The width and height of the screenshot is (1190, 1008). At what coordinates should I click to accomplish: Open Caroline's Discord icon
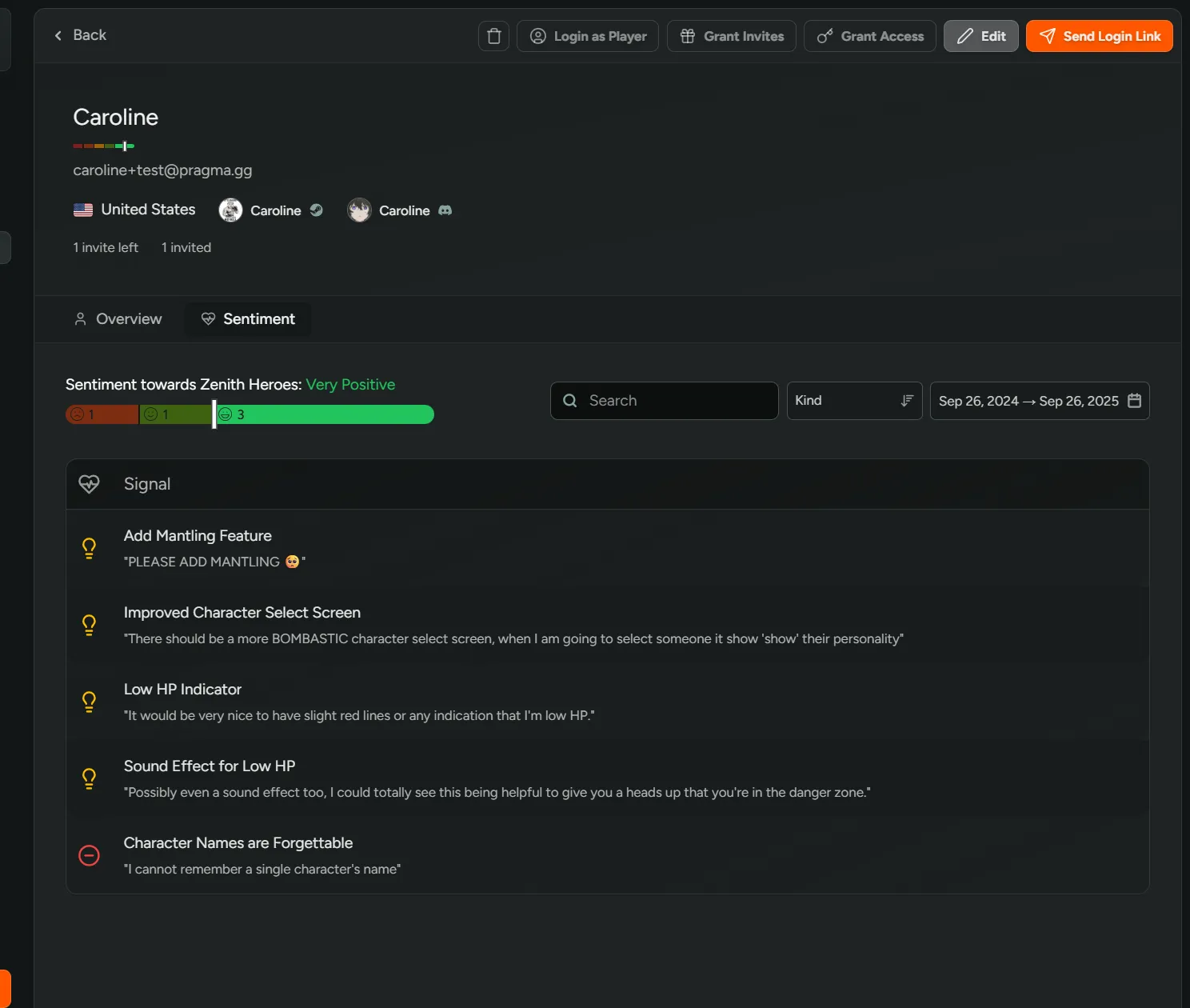(x=447, y=210)
